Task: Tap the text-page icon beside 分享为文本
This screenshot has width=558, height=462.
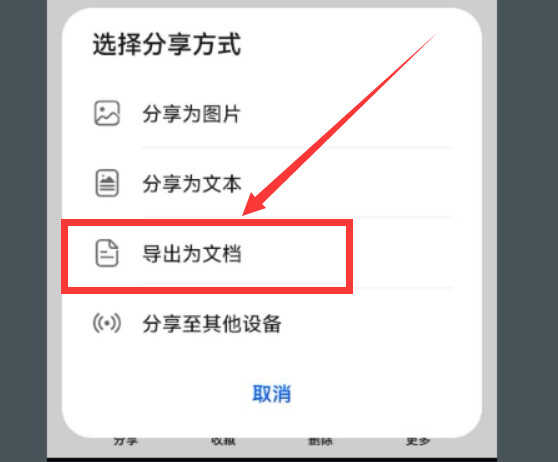Action: coord(107,183)
